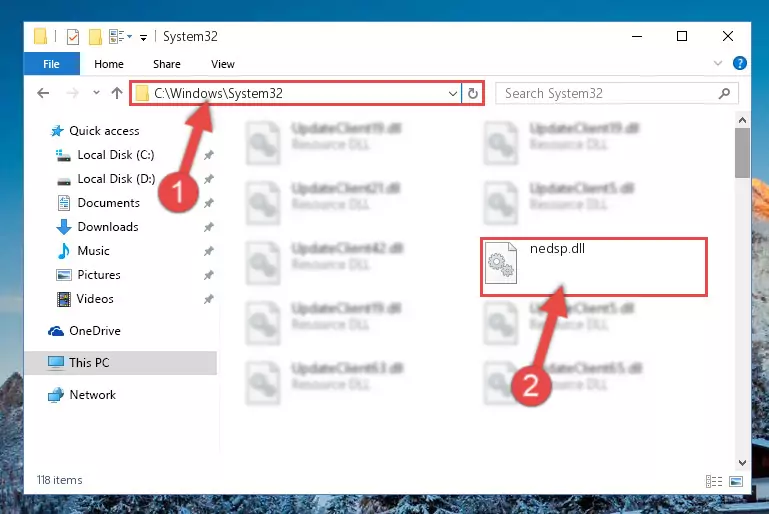
Task: Open the View ribbon tab
Action: click(x=223, y=64)
